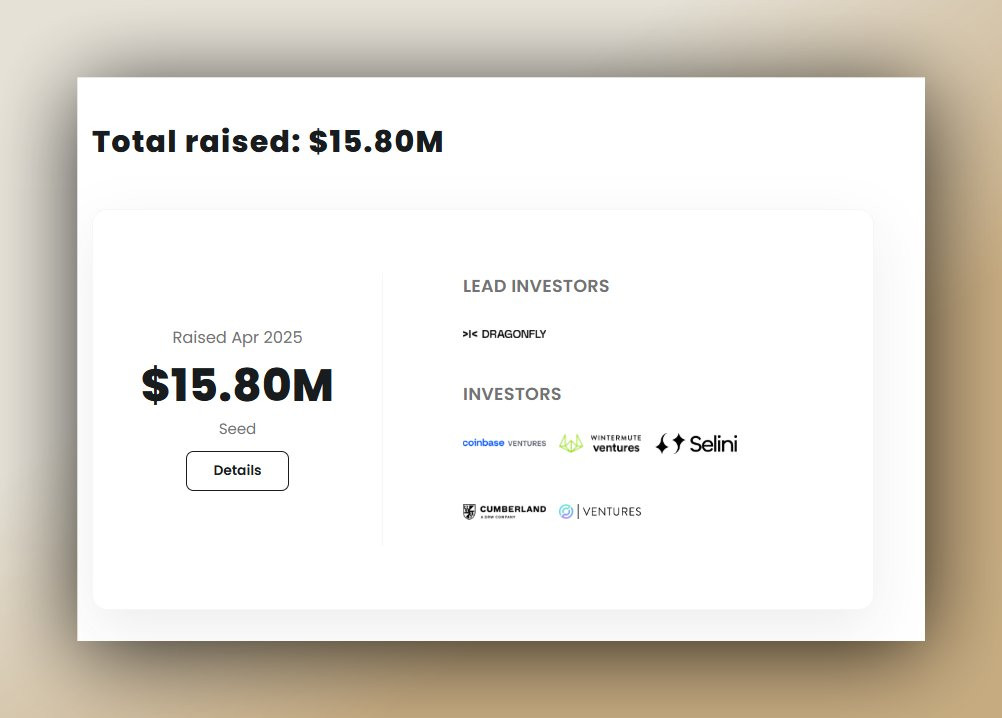Click the large $15.80M amount in card

tap(237, 385)
